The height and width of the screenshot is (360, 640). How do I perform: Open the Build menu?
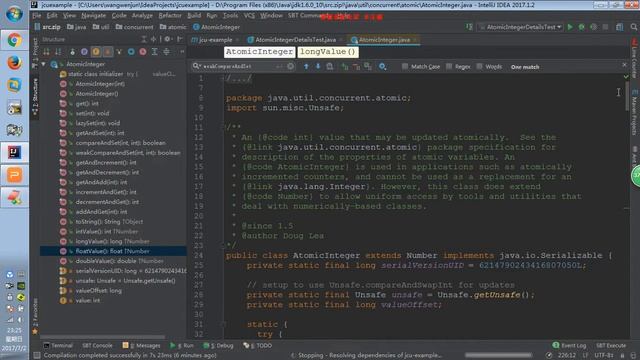click(194, 16)
